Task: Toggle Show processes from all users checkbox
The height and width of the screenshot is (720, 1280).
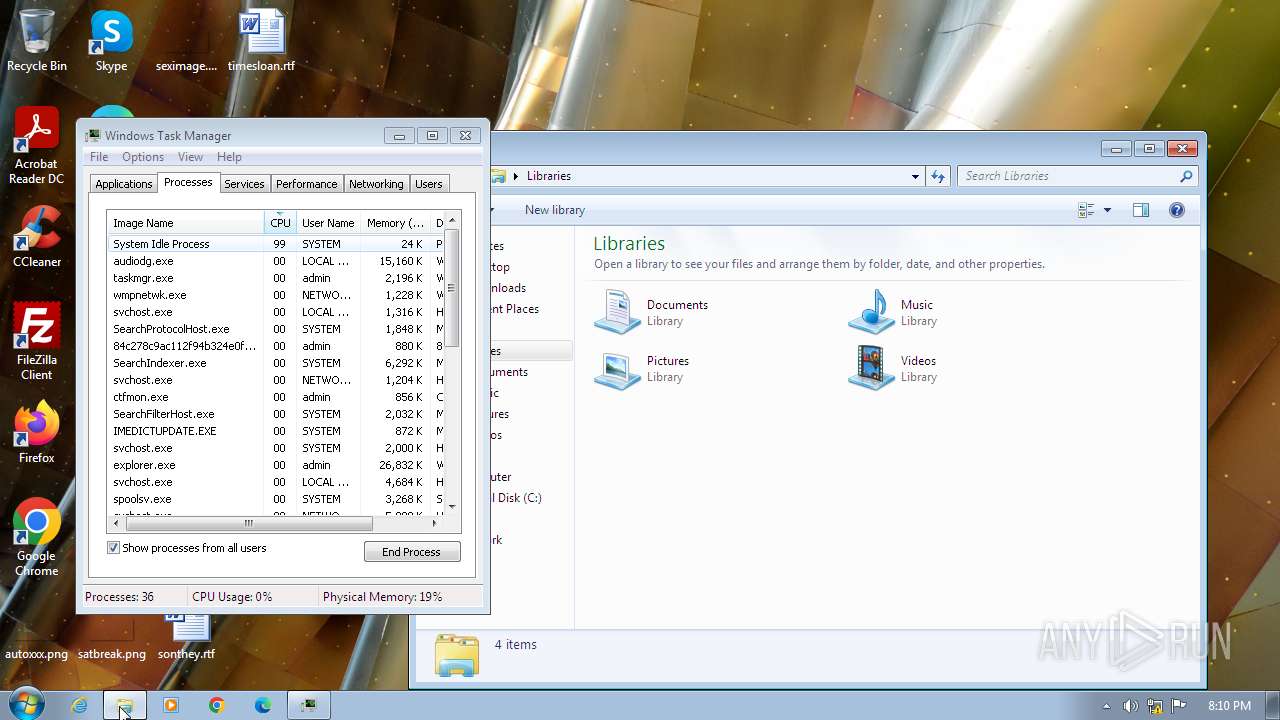Action: (113, 548)
